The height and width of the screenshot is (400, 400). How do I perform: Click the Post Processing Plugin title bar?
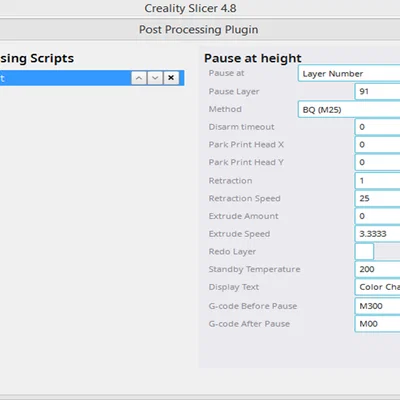click(x=199, y=30)
